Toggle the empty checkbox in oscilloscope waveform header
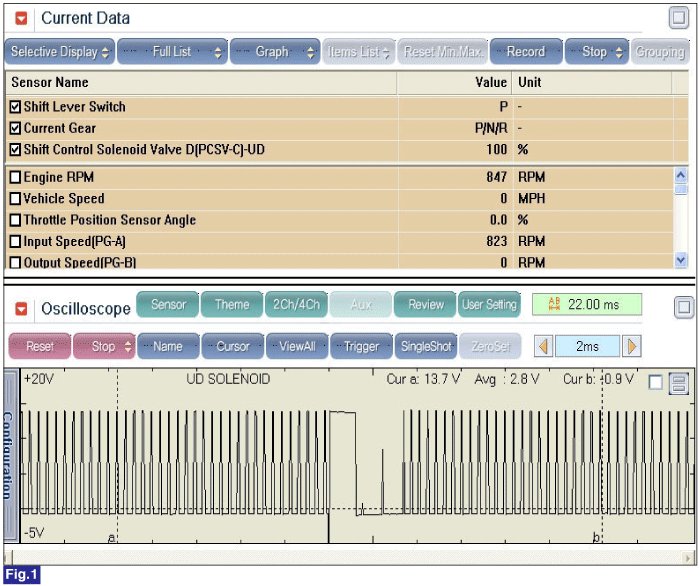700x586 pixels. click(655, 382)
